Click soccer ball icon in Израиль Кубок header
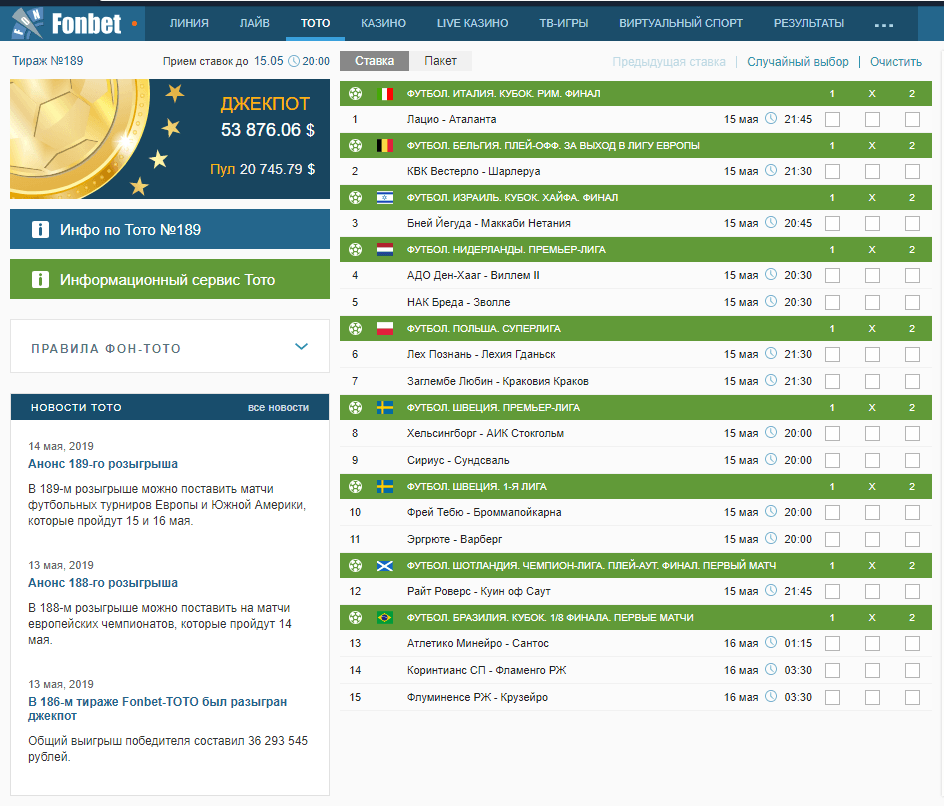This screenshot has width=944, height=806. click(356, 197)
